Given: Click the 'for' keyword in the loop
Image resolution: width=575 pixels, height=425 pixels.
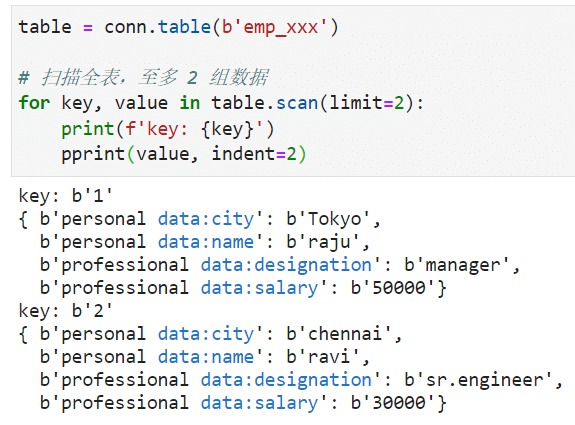Looking at the screenshot, I should click(34, 102).
